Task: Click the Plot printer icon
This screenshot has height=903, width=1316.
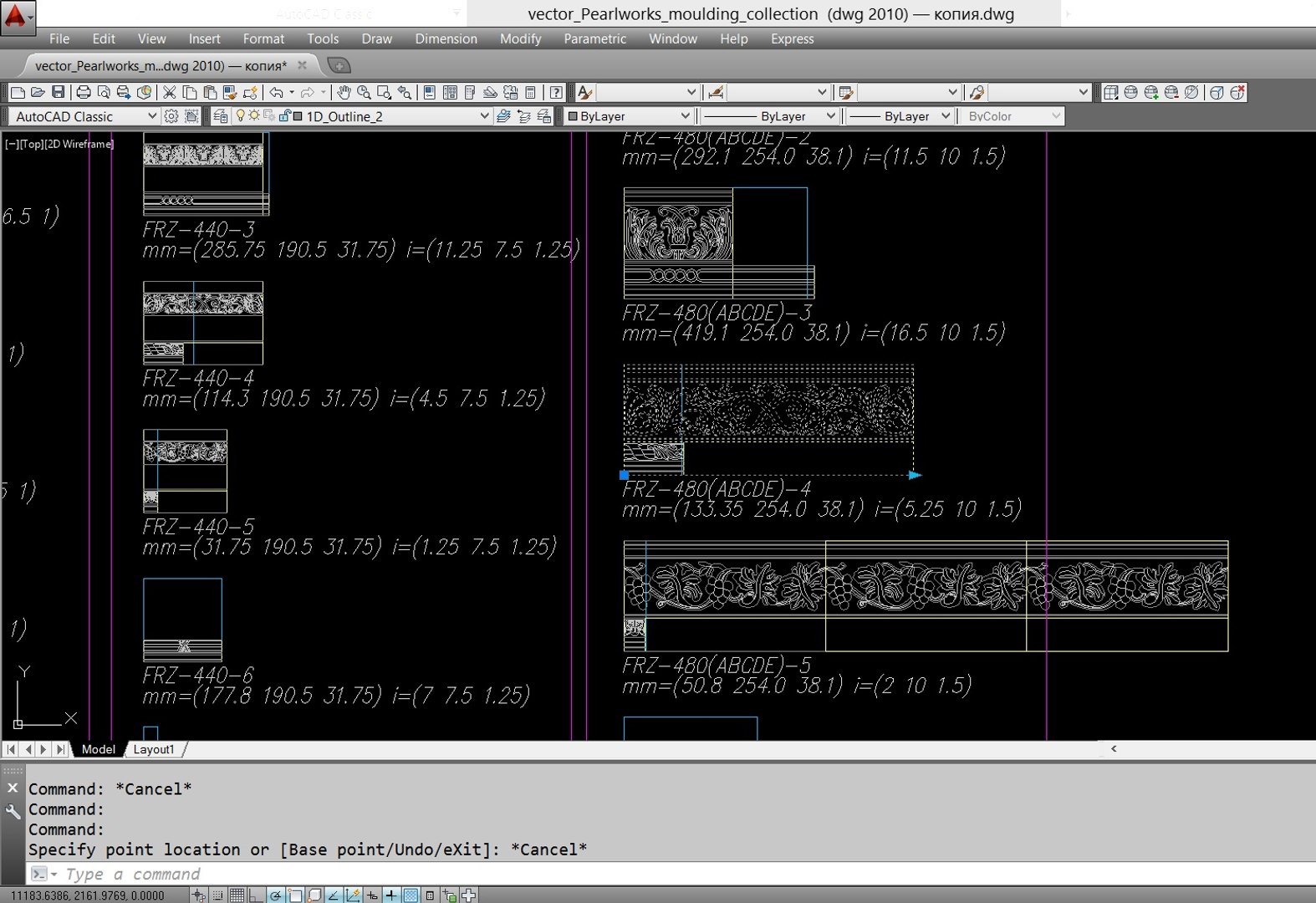Action: 84,92
